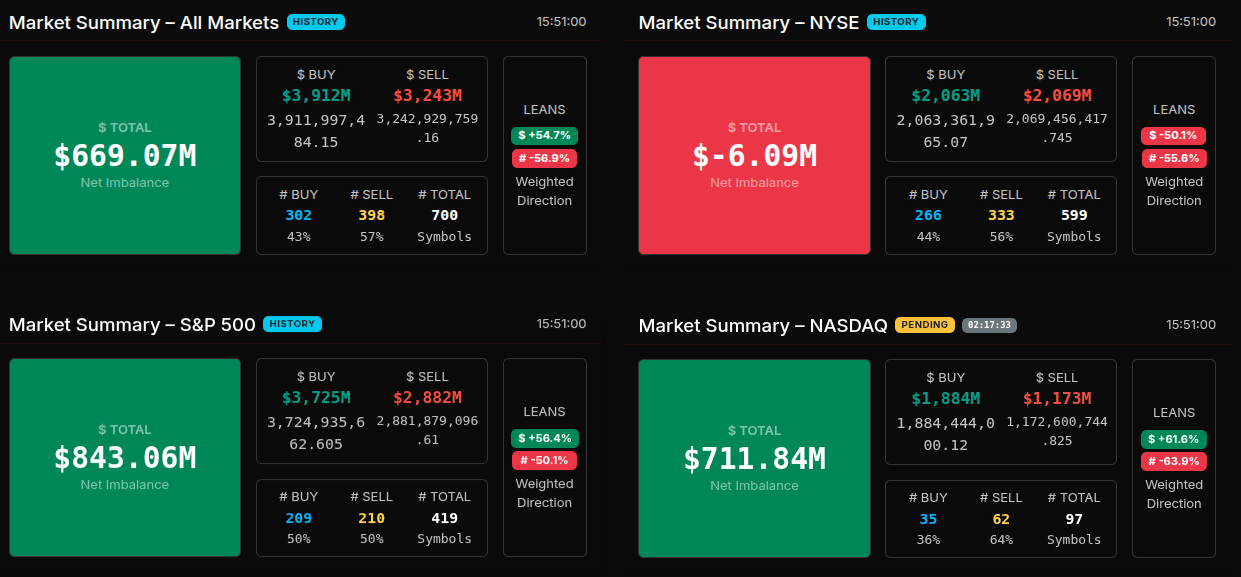Click the $ +56.4% S&P 500 lean badge
The height and width of the screenshot is (577, 1241).
[545, 438]
